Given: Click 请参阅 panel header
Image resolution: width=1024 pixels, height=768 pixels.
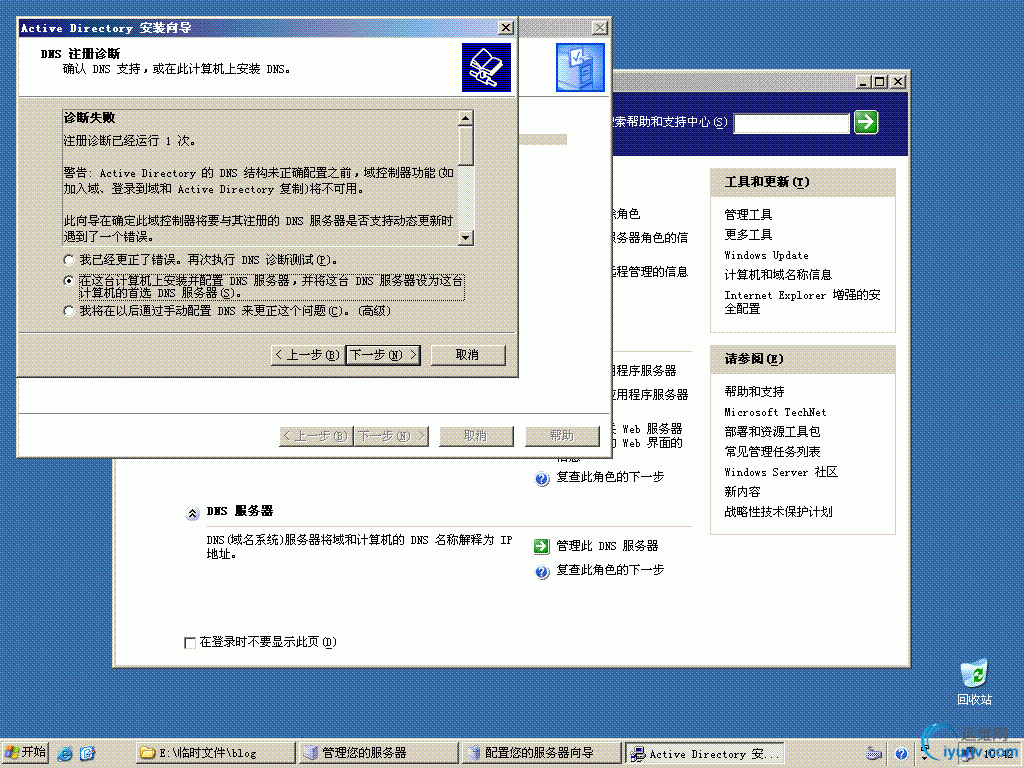Looking at the screenshot, I should click(x=803, y=359).
